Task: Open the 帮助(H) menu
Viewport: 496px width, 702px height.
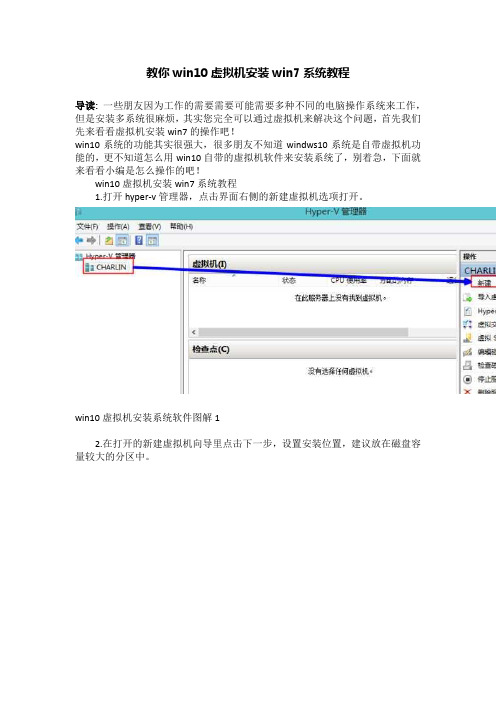Action: pos(181,227)
